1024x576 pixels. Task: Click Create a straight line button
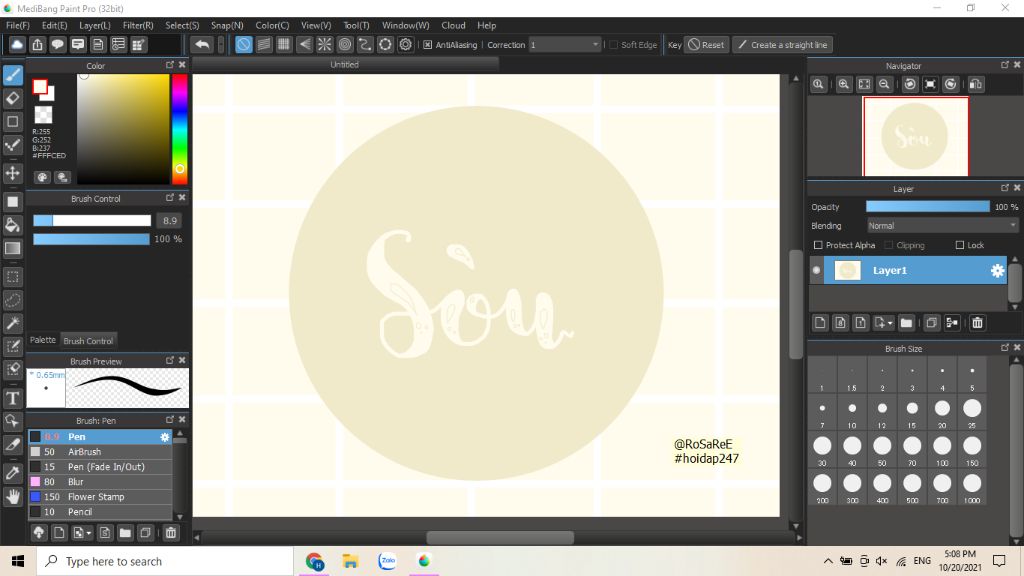coord(782,45)
